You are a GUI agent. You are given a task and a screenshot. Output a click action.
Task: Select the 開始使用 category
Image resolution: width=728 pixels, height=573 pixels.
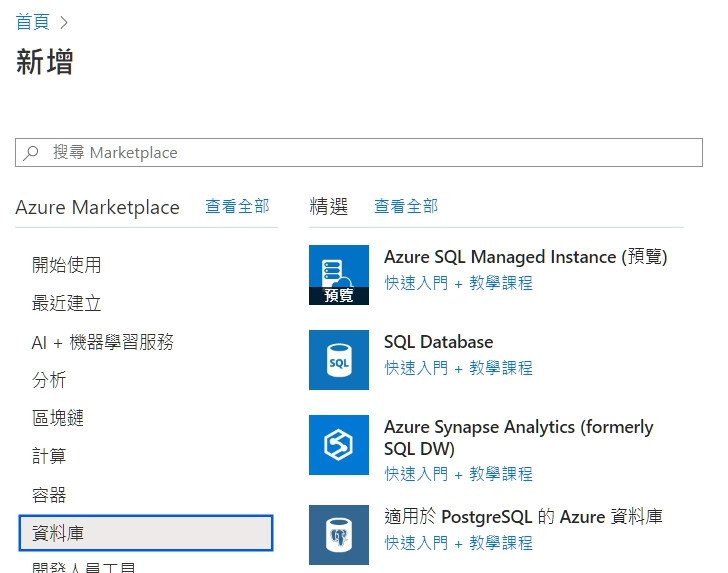66,265
